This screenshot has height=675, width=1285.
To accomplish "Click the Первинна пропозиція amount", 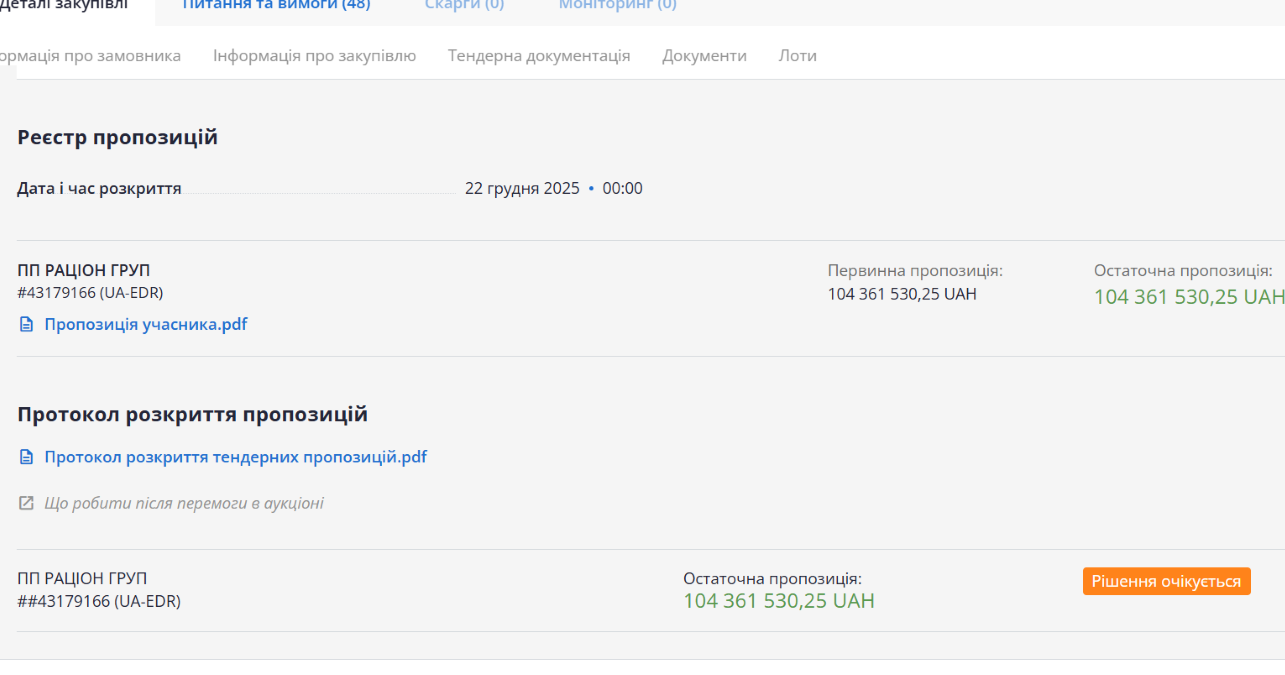I will (x=902, y=294).
